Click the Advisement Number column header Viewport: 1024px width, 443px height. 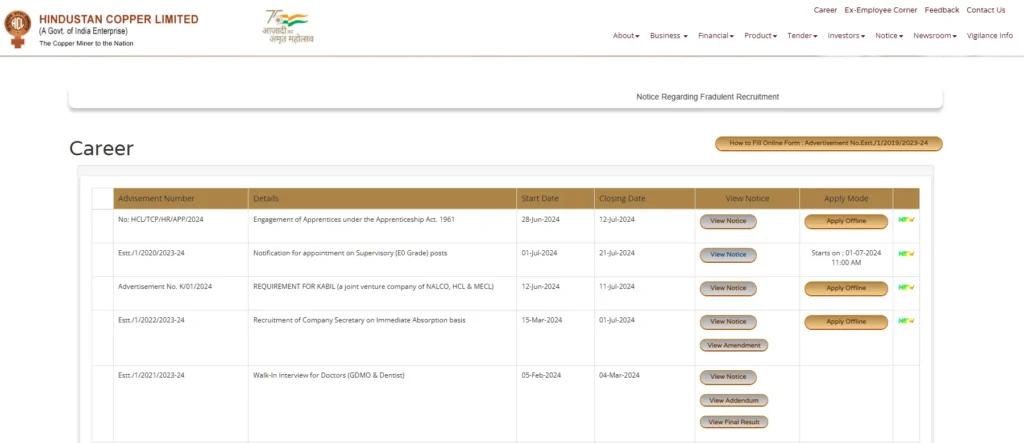(x=181, y=199)
